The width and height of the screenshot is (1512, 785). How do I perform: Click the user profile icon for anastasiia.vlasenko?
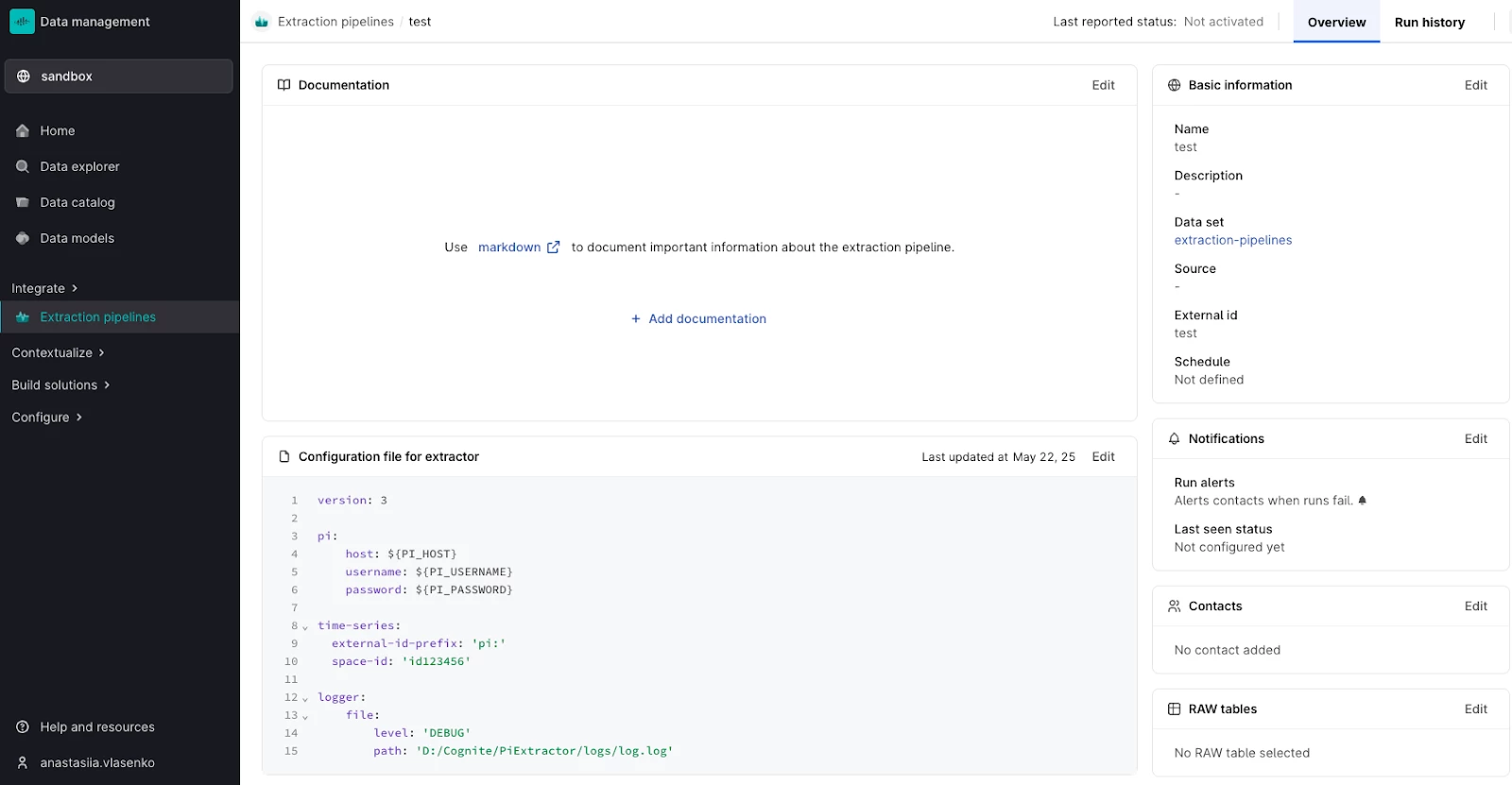coord(23,763)
